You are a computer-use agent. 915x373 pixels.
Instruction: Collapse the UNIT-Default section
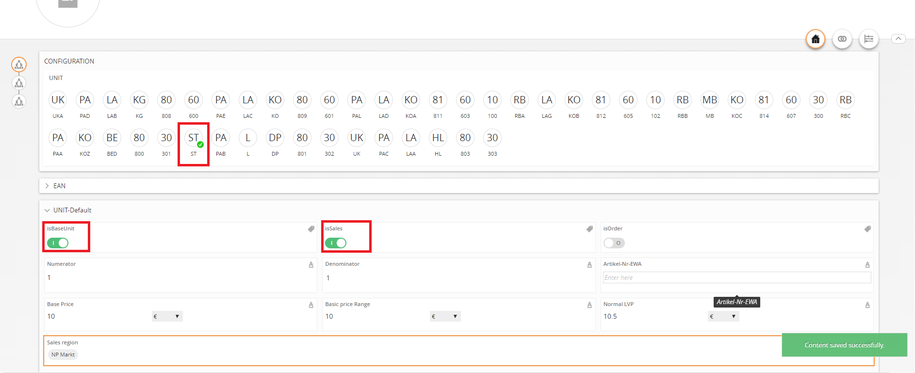tap(47, 210)
